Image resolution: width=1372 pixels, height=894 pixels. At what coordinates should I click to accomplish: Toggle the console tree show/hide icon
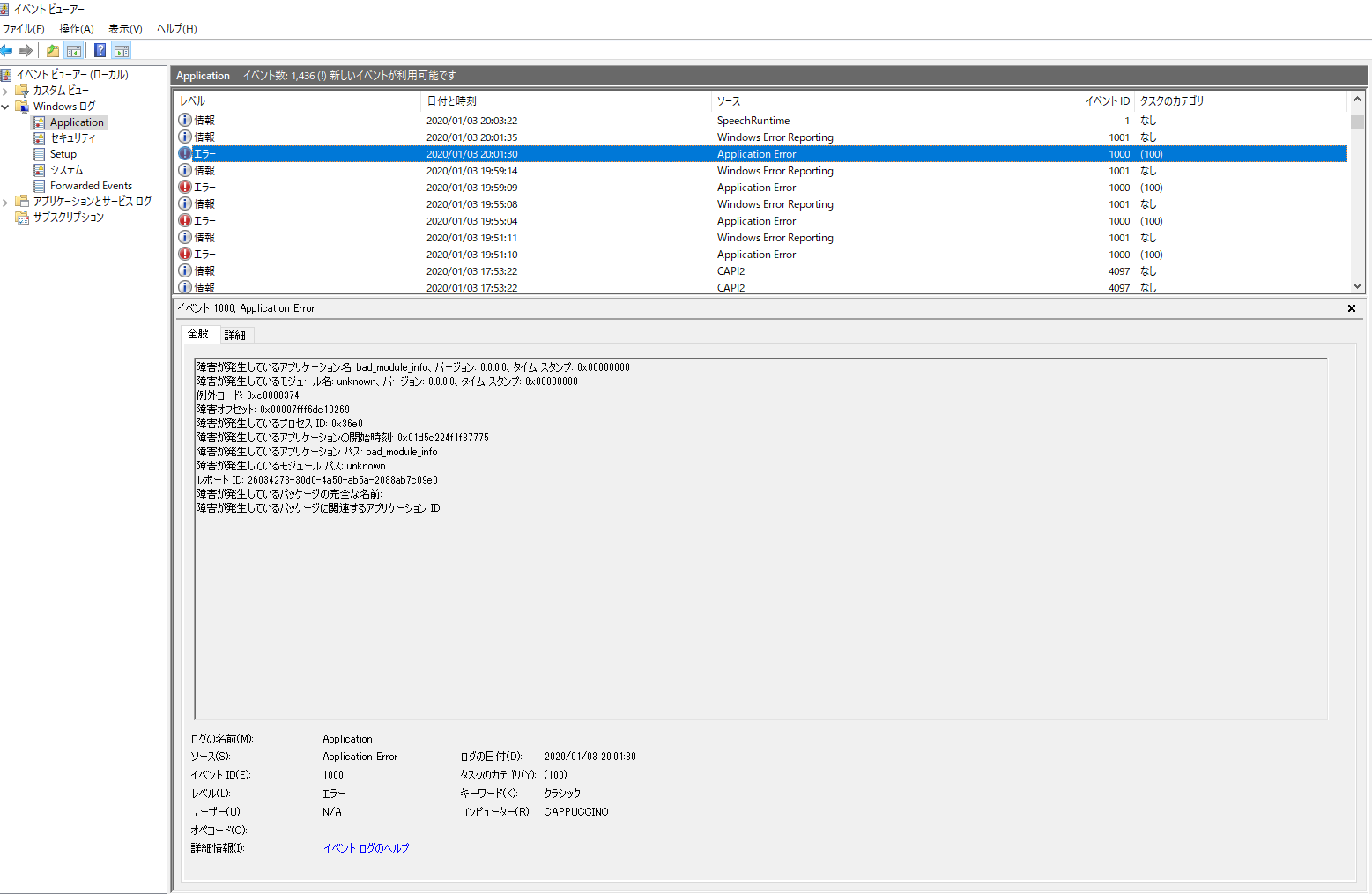(x=74, y=50)
